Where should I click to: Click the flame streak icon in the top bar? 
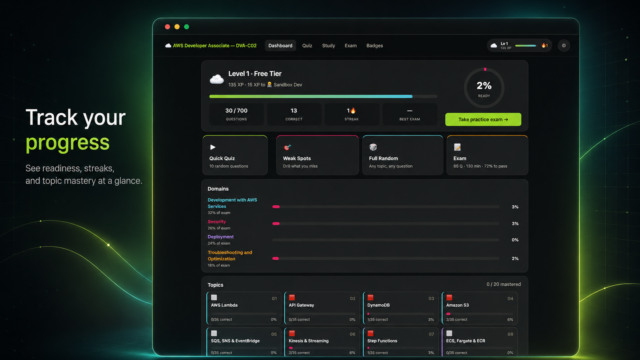(x=544, y=45)
